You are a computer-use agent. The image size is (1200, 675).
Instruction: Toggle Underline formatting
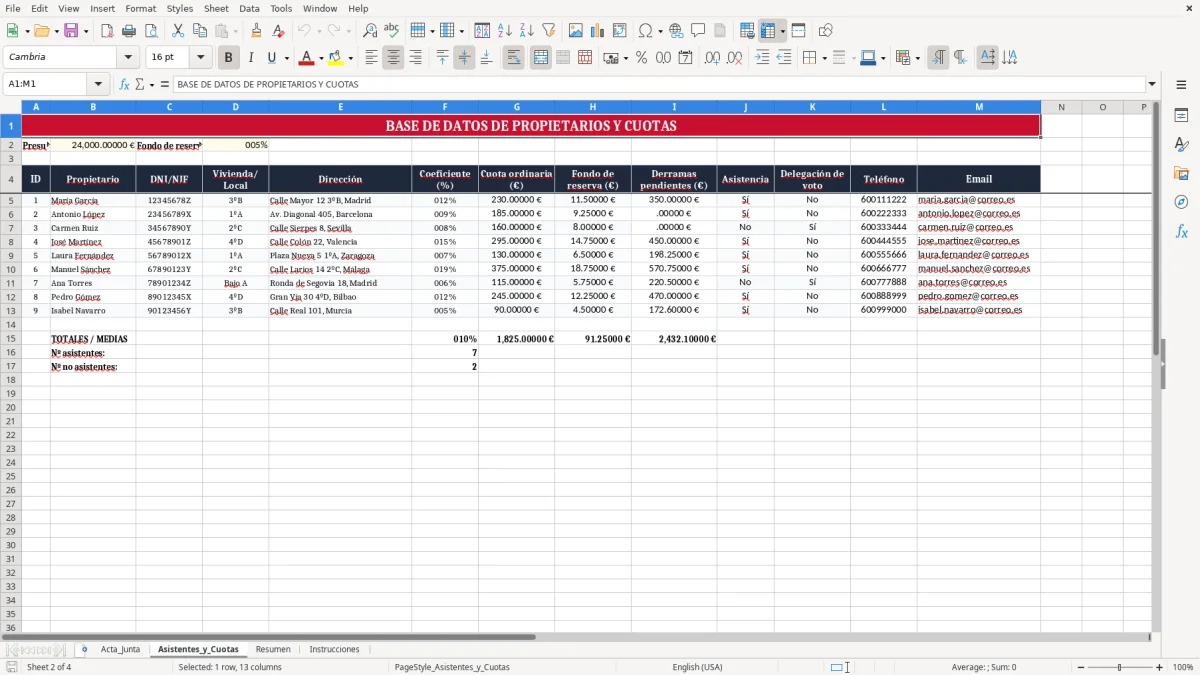tap(271, 58)
